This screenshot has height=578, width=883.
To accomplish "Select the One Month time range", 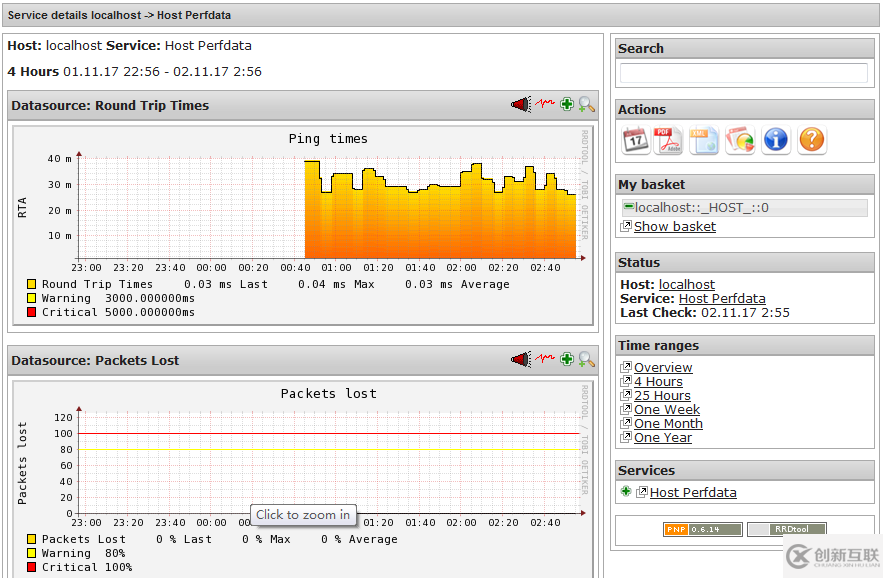I will [668, 424].
